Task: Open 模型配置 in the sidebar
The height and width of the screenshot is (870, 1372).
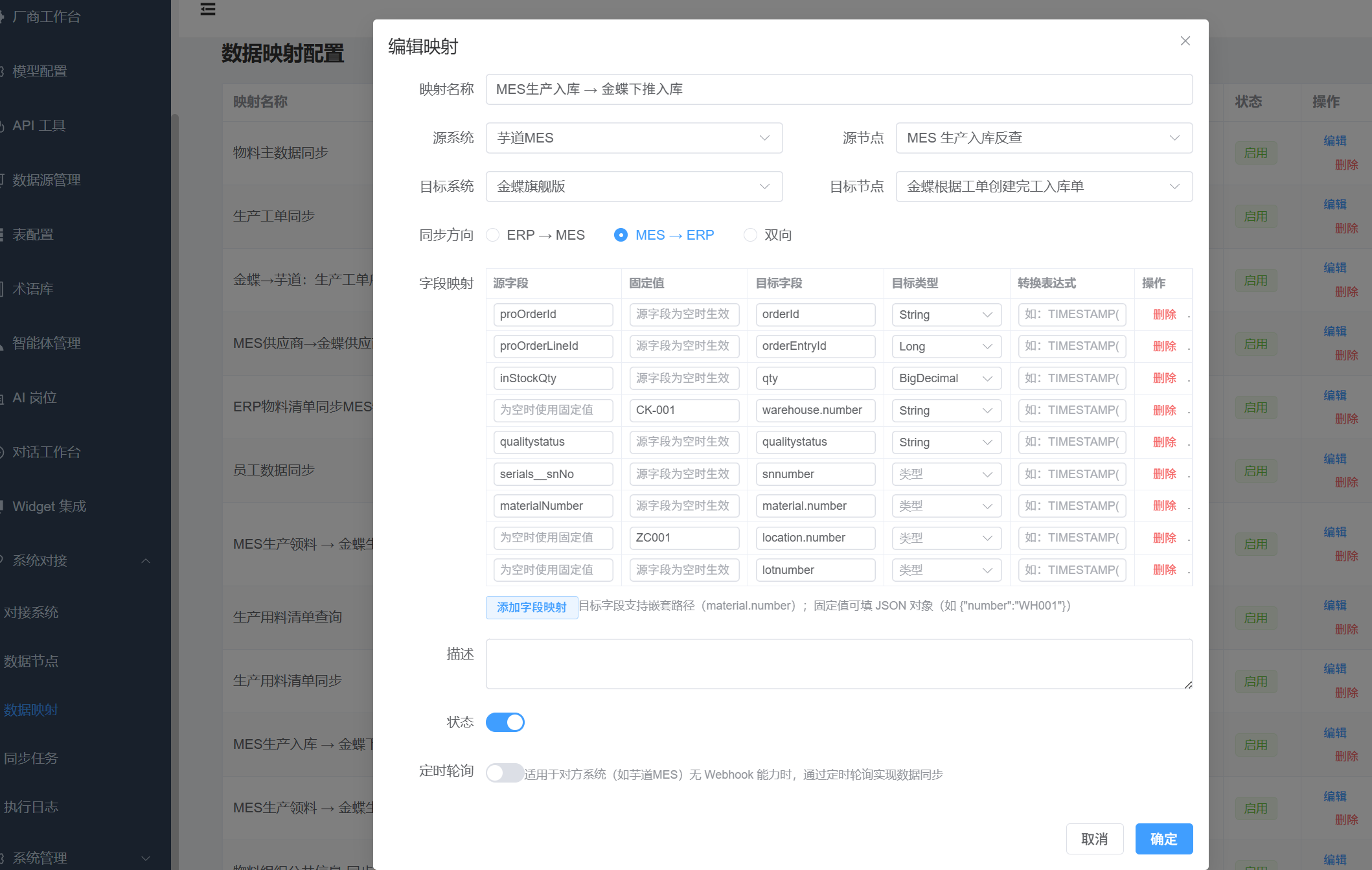Action: (40, 71)
